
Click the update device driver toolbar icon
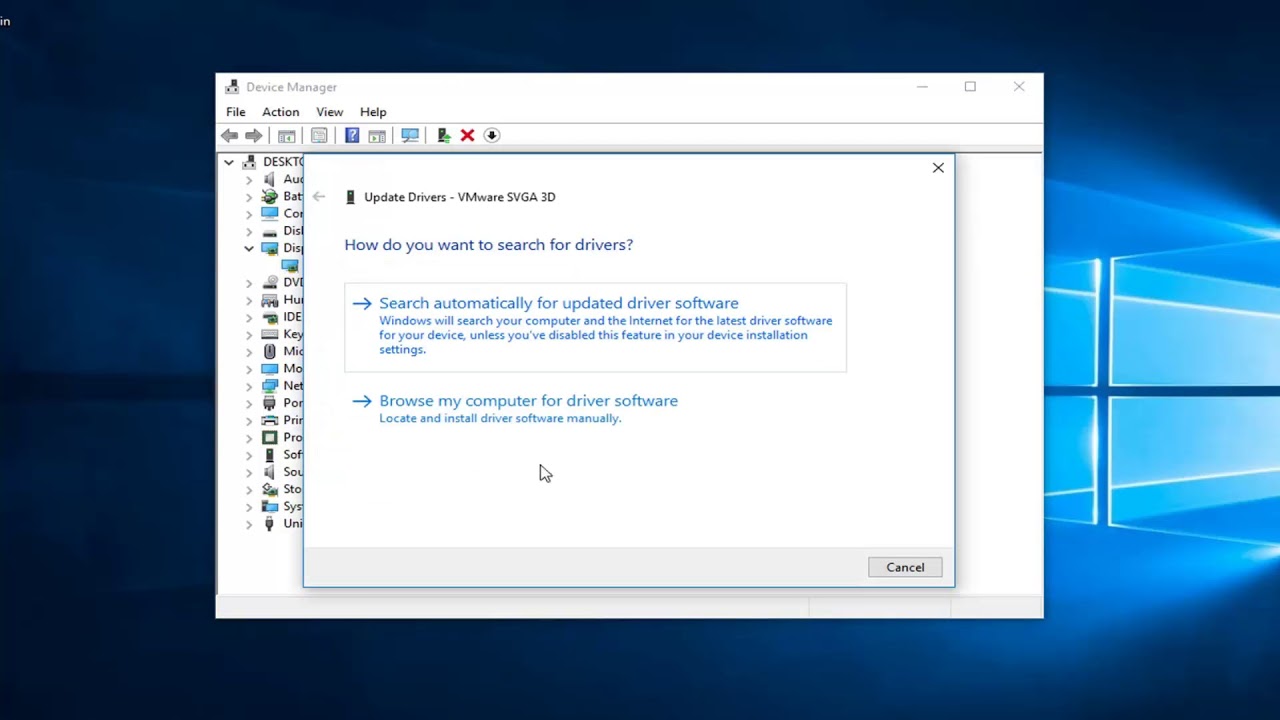click(444, 135)
